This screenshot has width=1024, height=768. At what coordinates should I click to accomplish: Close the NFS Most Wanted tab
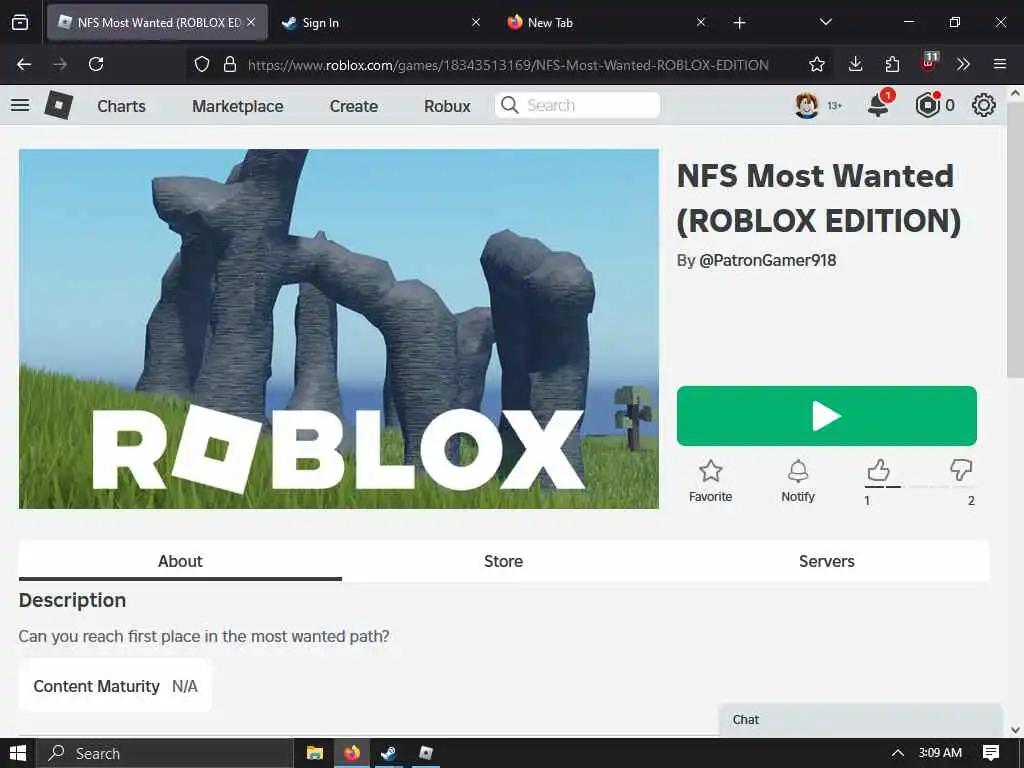tap(251, 22)
